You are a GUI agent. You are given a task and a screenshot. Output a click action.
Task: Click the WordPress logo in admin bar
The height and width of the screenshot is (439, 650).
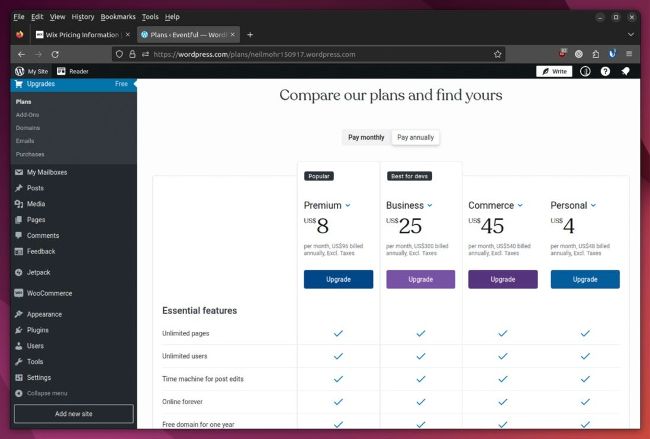[19, 71]
